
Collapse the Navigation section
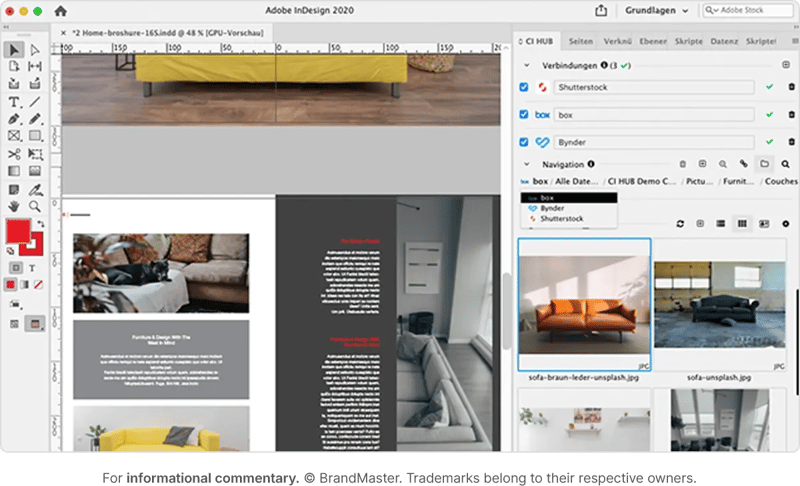[527, 164]
